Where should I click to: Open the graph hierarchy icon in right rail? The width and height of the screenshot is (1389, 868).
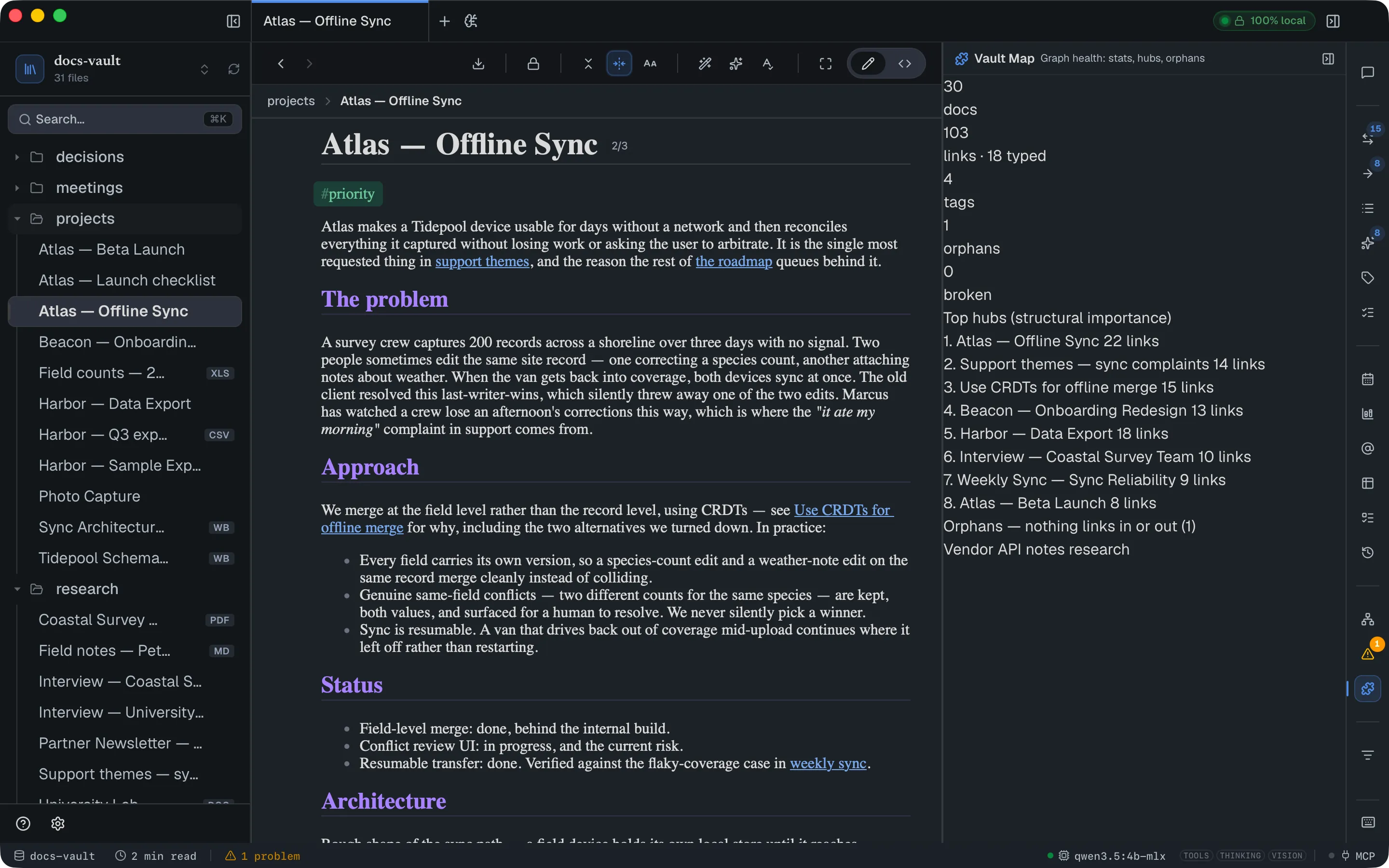[x=1368, y=619]
